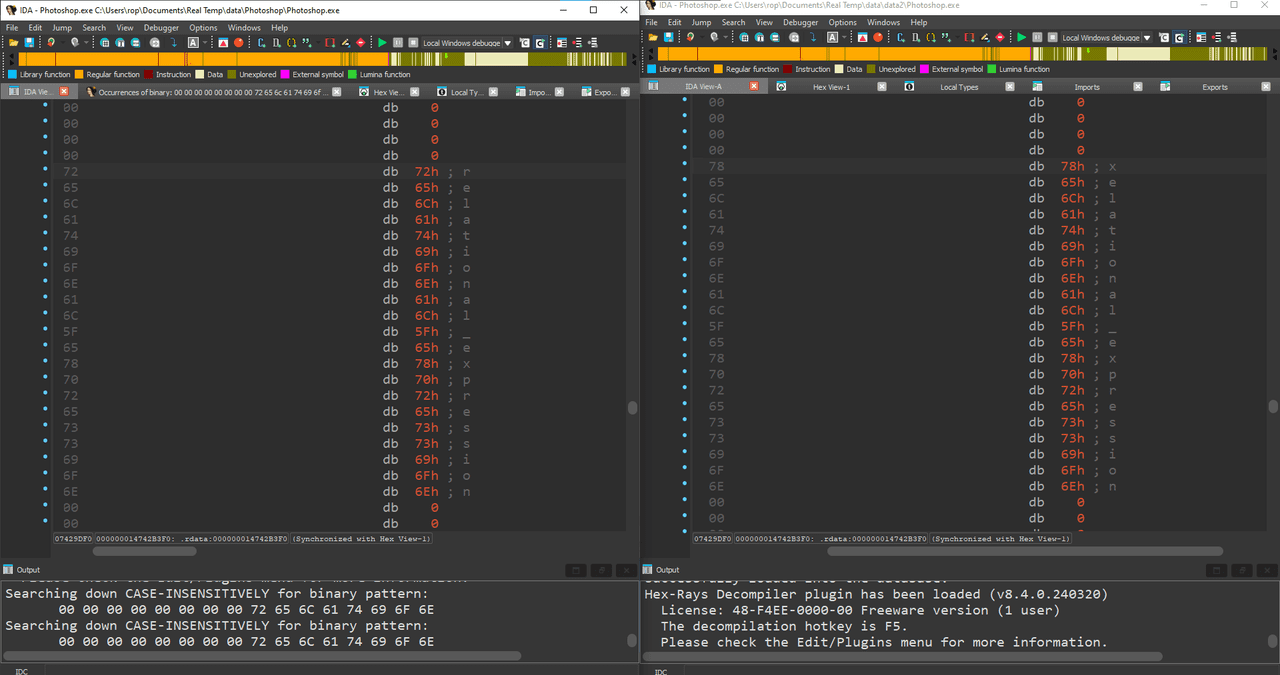The width and height of the screenshot is (1280, 675).
Task: Click navigation band in left window
Action: point(322,59)
